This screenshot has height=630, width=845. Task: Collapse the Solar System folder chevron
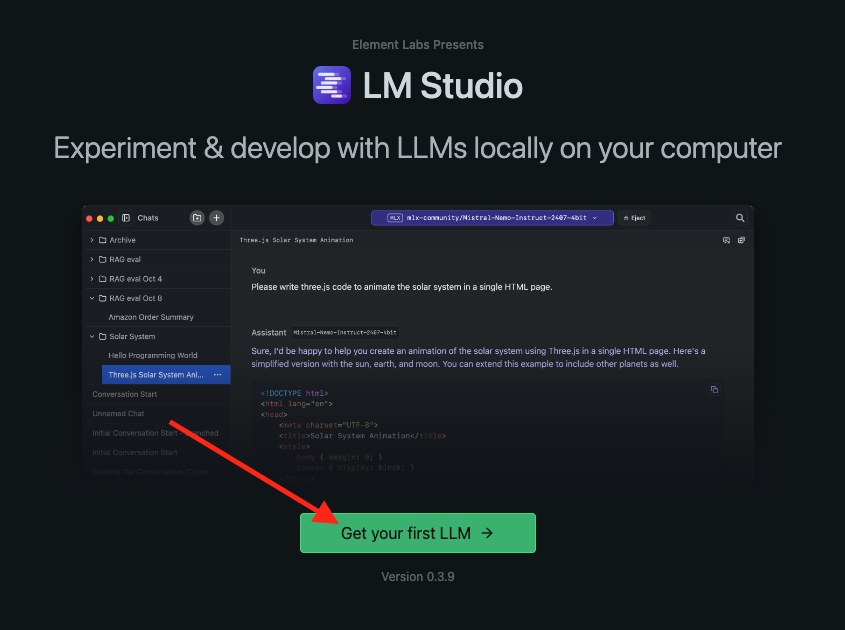click(92, 336)
